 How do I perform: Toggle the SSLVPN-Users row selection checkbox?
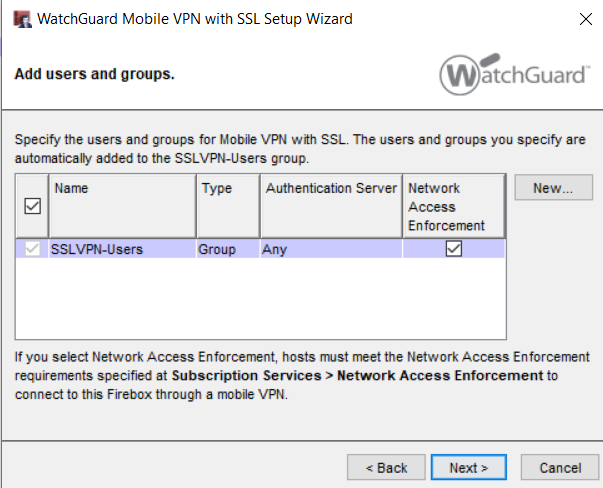tap(32, 248)
